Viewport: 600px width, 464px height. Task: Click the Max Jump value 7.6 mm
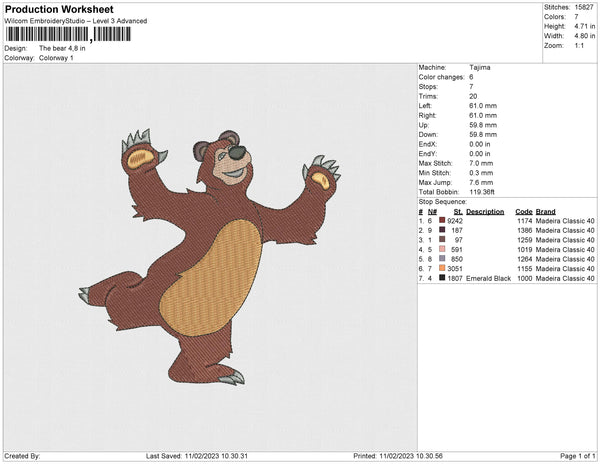coord(481,182)
